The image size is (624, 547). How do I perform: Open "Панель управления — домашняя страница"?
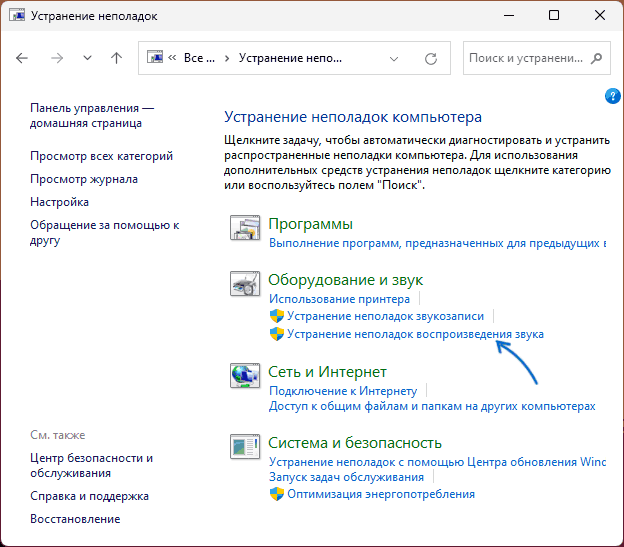tap(92, 115)
